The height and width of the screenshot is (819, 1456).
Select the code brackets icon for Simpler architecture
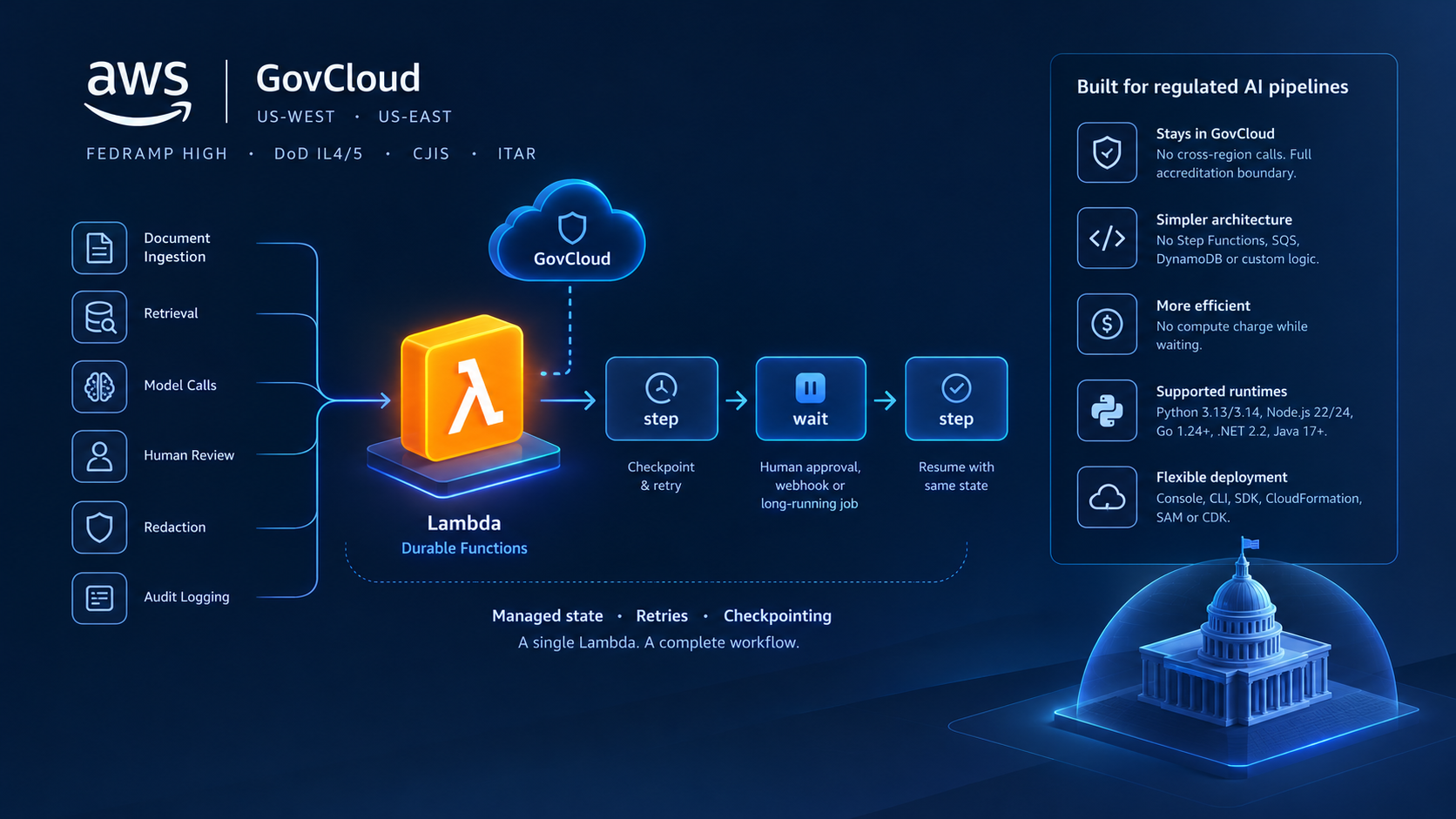[1107, 238]
